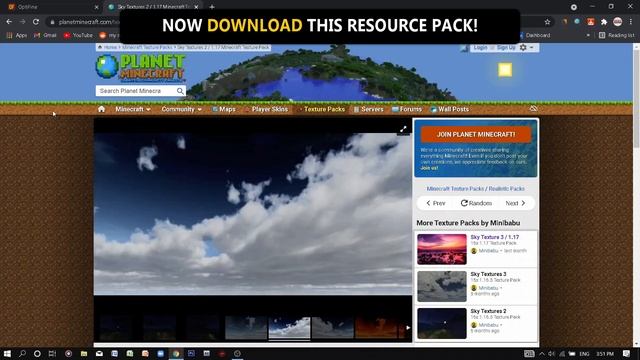Click the Sign Up link

tap(506, 48)
